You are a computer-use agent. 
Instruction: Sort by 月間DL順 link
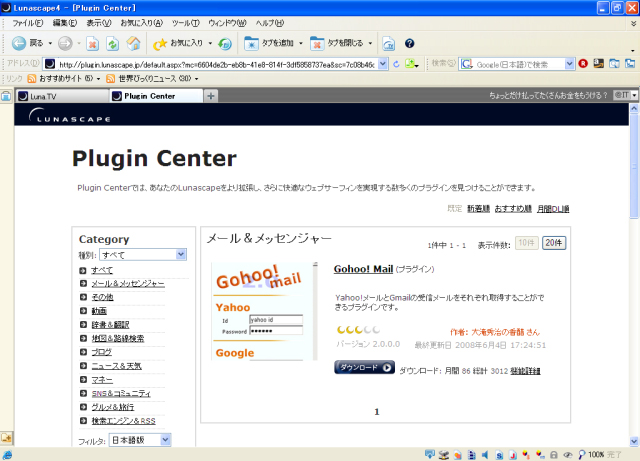pos(553,209)
